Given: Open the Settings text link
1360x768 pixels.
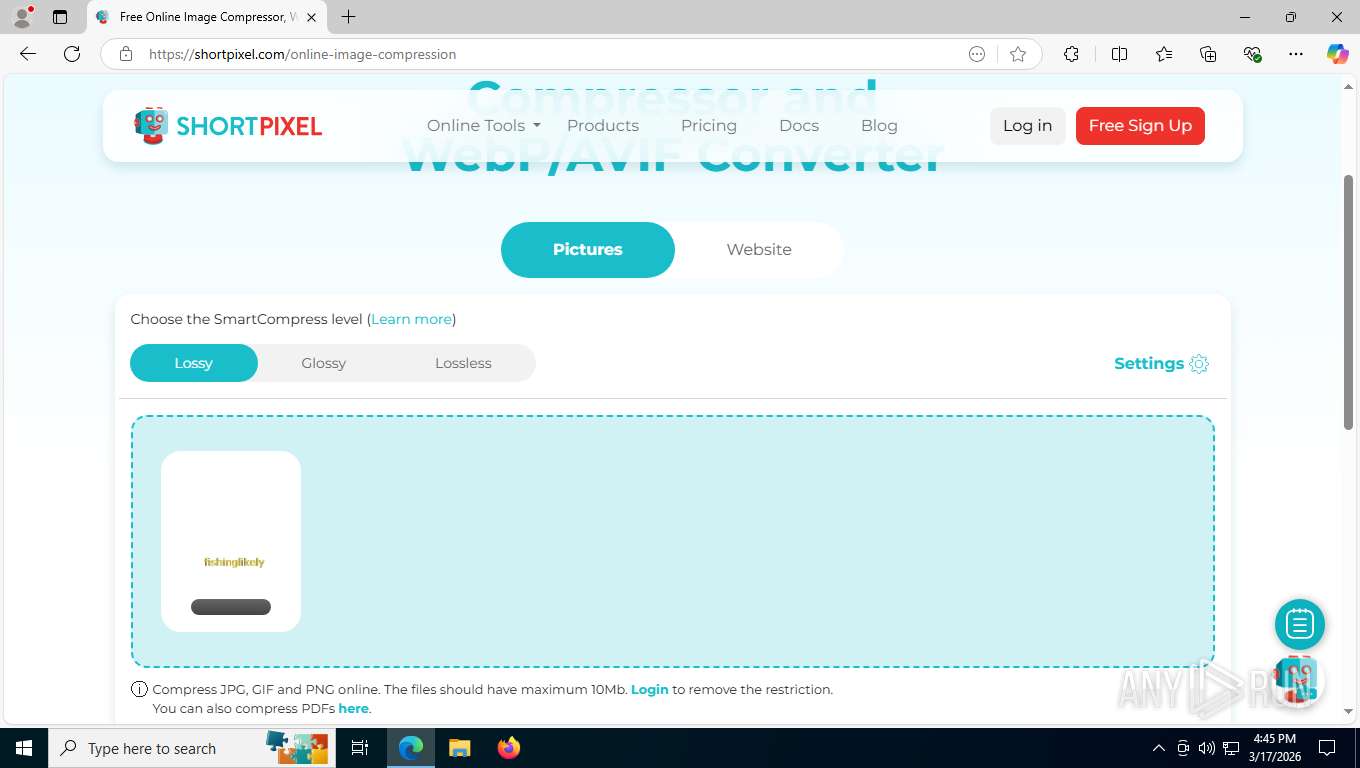Looking at the screenshot, I should click(1149, 364).
